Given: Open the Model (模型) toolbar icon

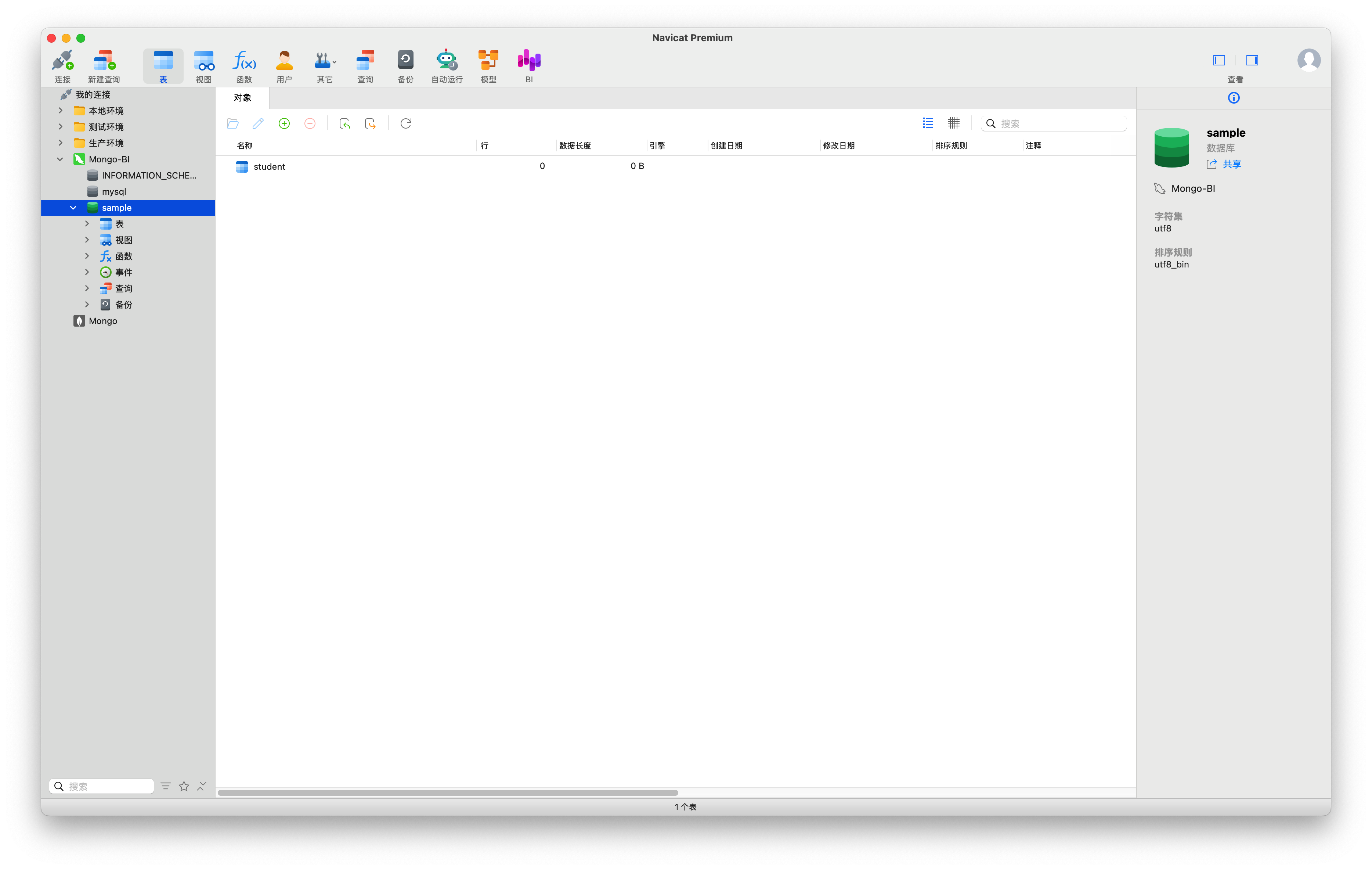Looking at the screenshot, I should coord(488,65).
